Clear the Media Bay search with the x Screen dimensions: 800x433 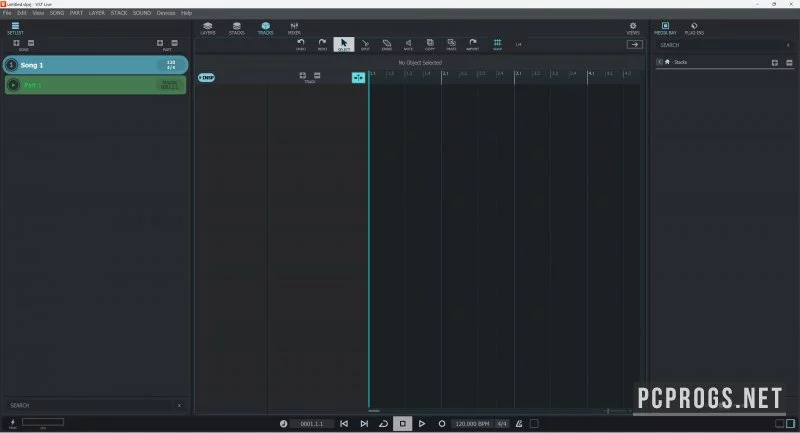pos(788,45)
